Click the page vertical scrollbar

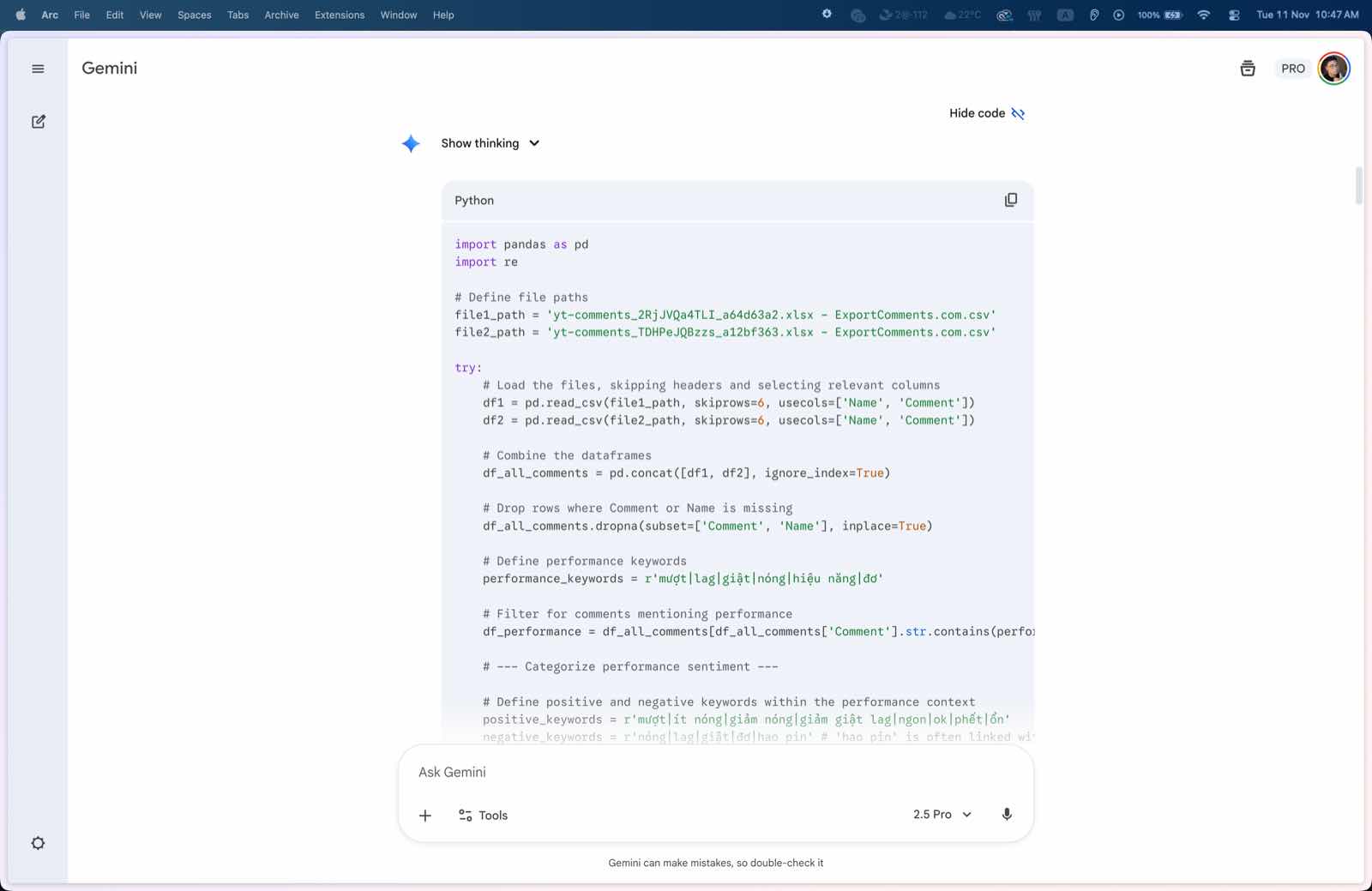(x=1358, y=186)
